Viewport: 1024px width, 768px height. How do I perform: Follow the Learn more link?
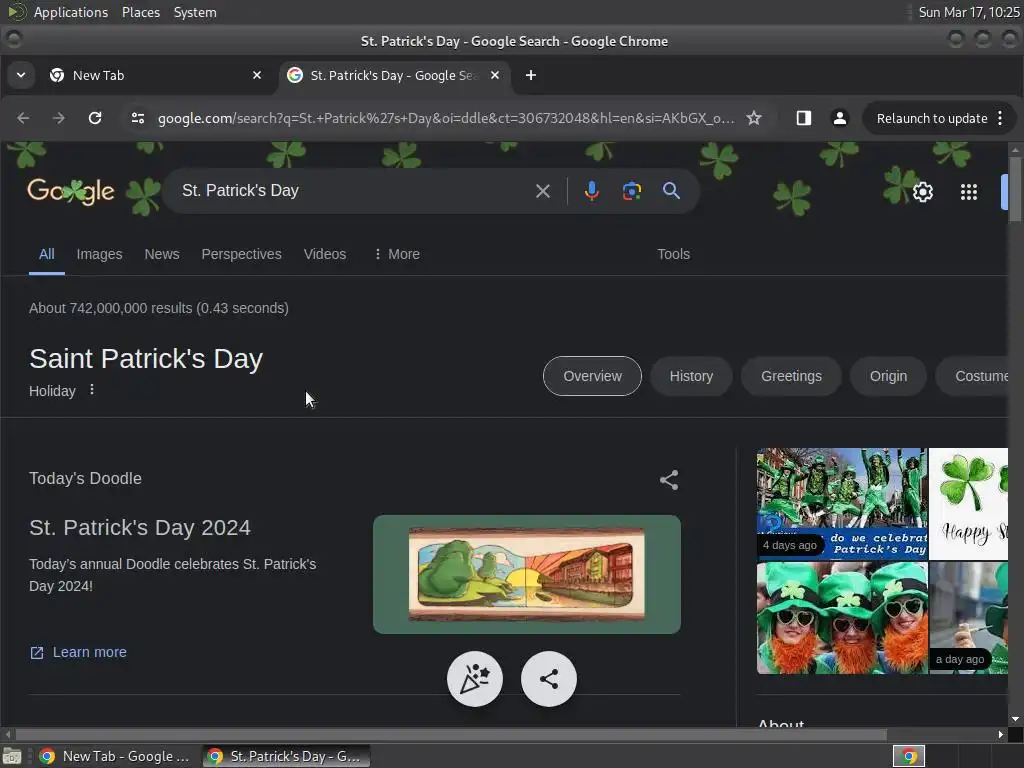click(89, 652)
